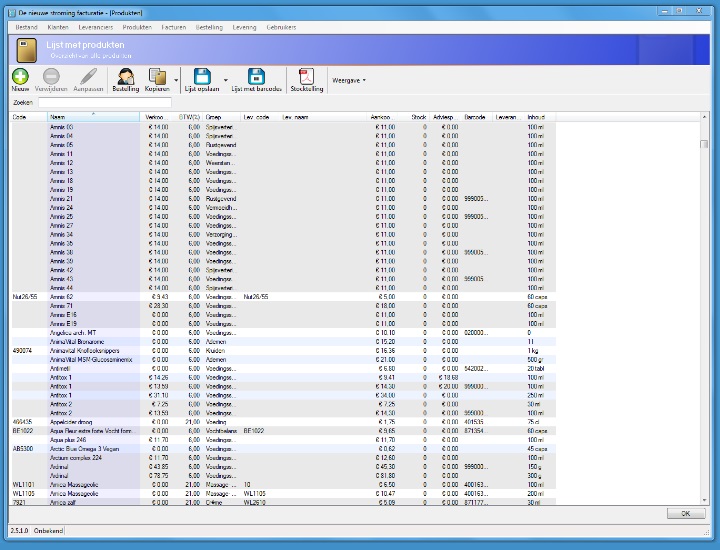Click the Lev. code column header
The image size is (720, 550).
coord(260,117)
